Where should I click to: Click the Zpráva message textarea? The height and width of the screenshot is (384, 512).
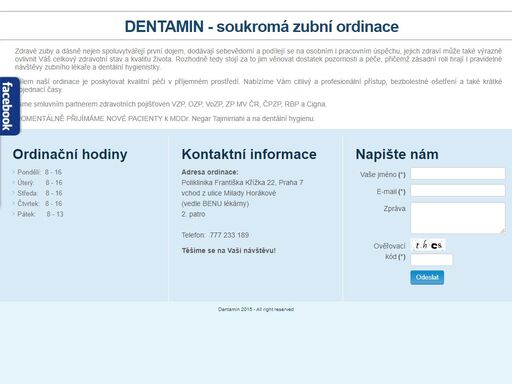[x=458, y=218]
